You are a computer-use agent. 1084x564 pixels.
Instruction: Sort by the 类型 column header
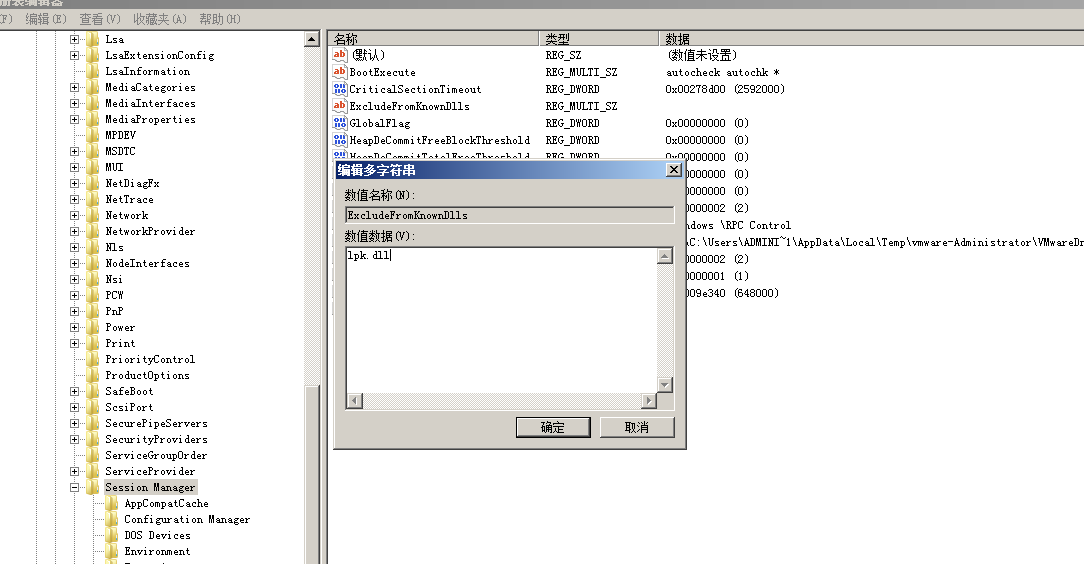[x=599, y=39]
